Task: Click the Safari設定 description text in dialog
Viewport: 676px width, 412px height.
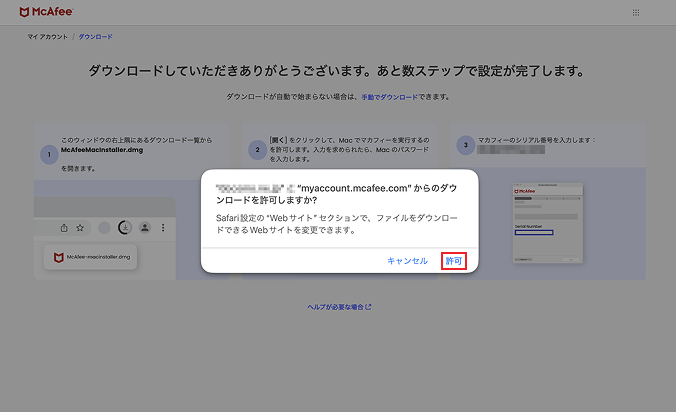Action: tap(337, 224)
